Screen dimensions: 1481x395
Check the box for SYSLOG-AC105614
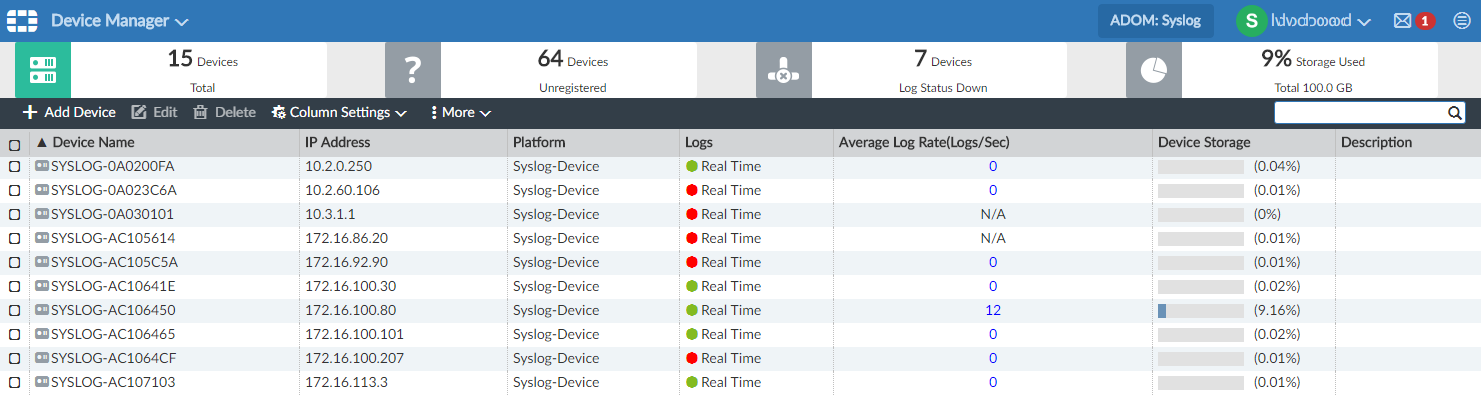point(14,239)
